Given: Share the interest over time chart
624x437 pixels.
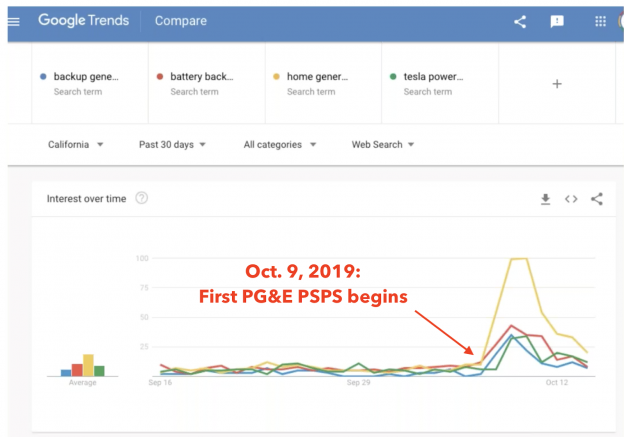Looking at the screenshot, I should click(x=597, y=199).
